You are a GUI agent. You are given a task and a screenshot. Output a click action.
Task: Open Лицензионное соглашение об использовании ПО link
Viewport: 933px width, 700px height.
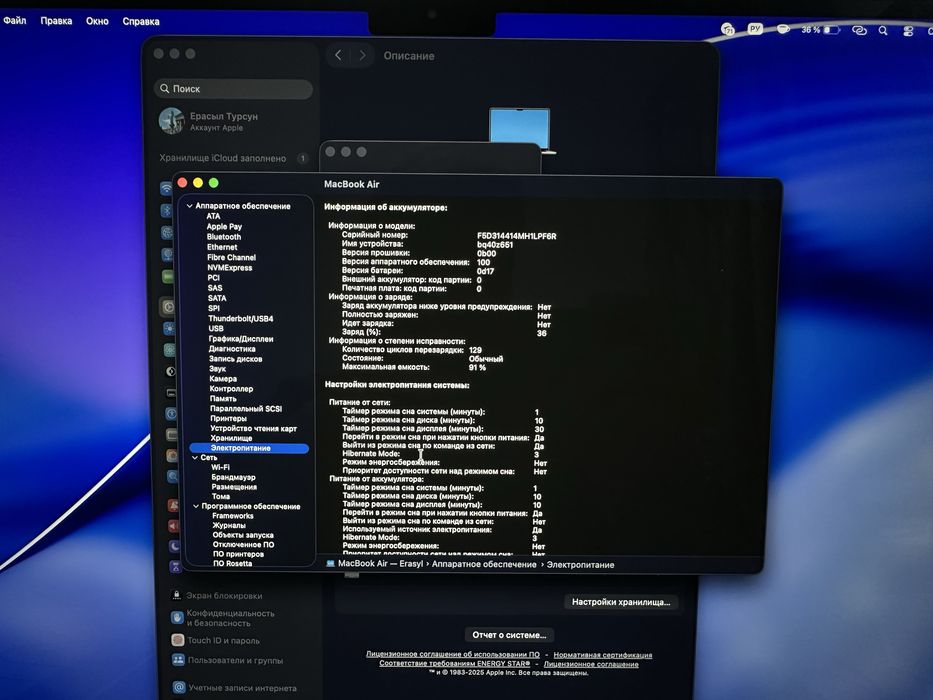coord(453,654)
